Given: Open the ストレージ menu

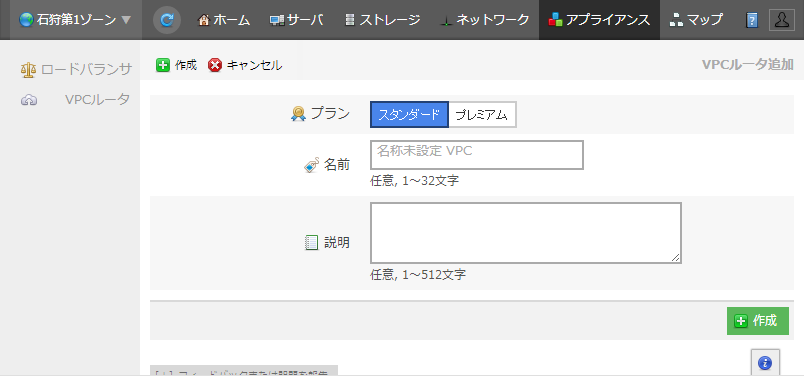Looking at the screenshot, I should 383,20.
